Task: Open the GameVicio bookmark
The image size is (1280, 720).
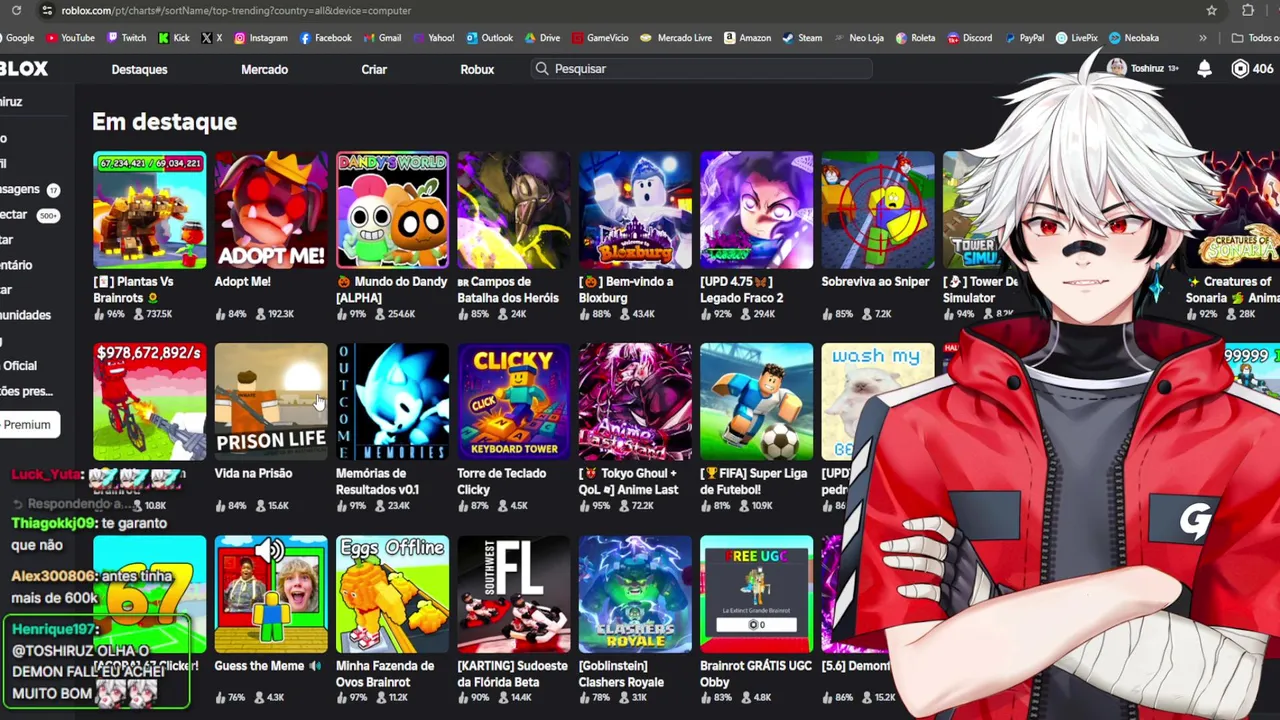Action: pos(600,38)
